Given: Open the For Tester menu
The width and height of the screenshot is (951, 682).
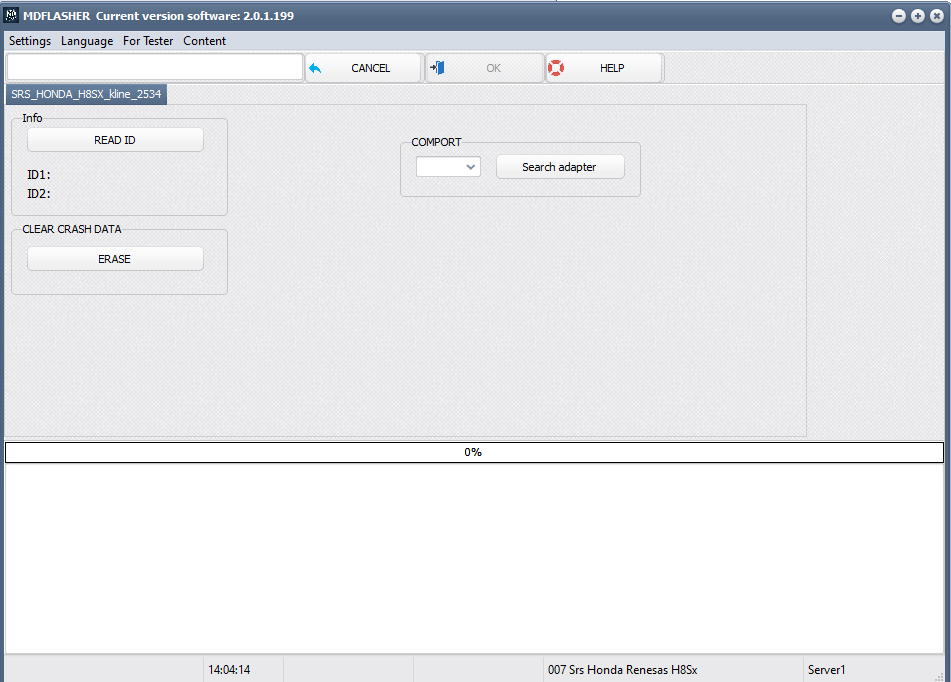Looking at the screenshot, I should pyautogui.click(x=148, y=41).
